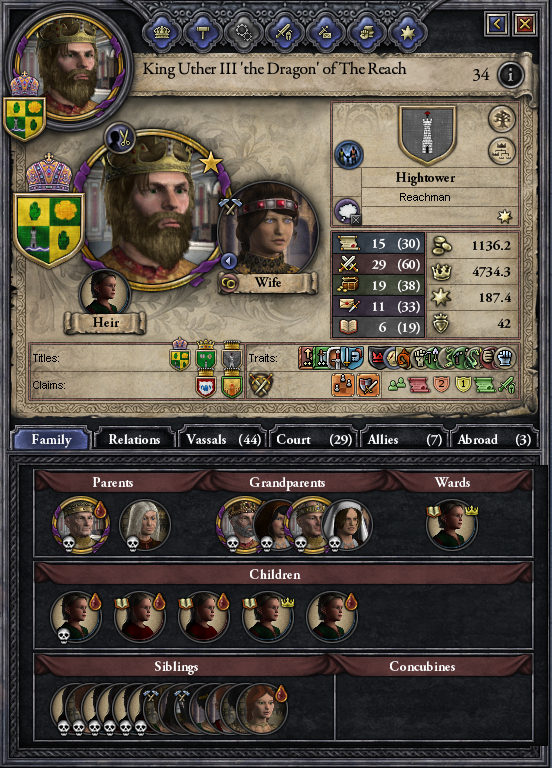552x768 pixels.
Task: Click the scissors portrait customization icon
Action: (x=120, y=138)
